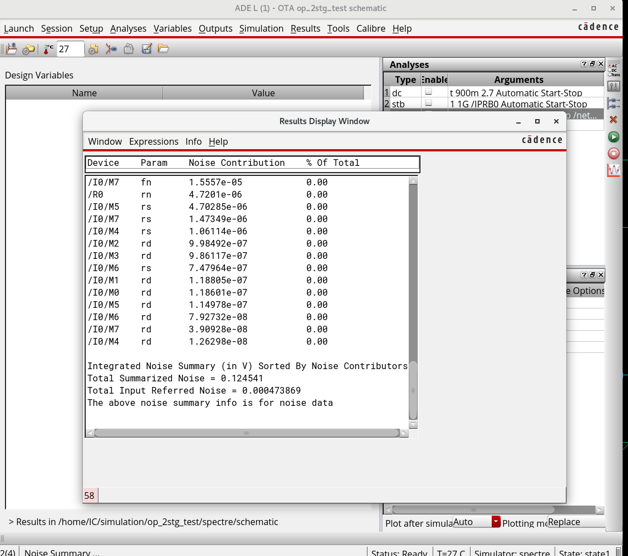Open the Calibre menu
This screenshot has height=556, width=628.
(x=371, y=28)
